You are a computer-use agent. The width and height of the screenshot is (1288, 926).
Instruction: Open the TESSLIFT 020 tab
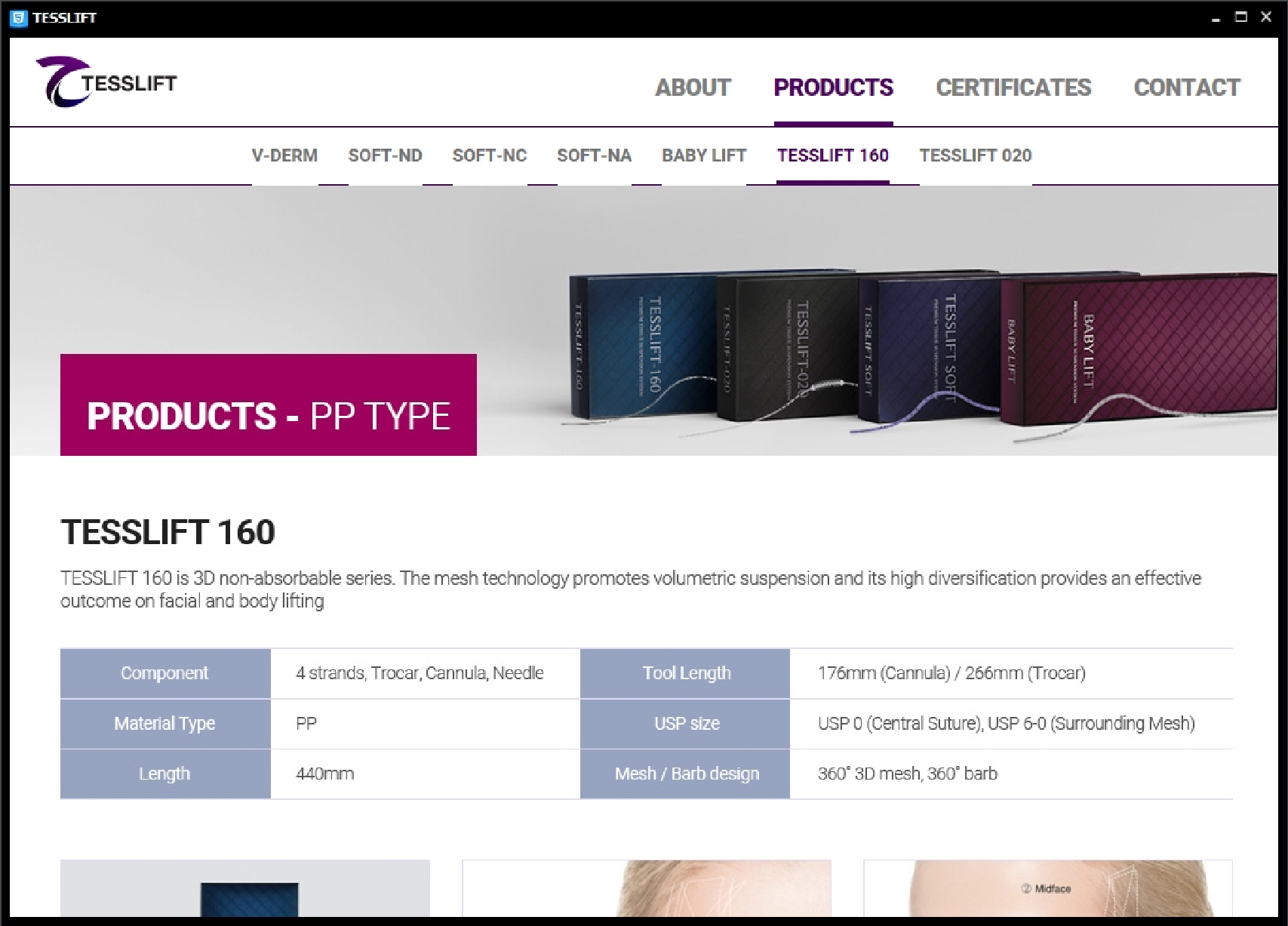click(975, 155)
